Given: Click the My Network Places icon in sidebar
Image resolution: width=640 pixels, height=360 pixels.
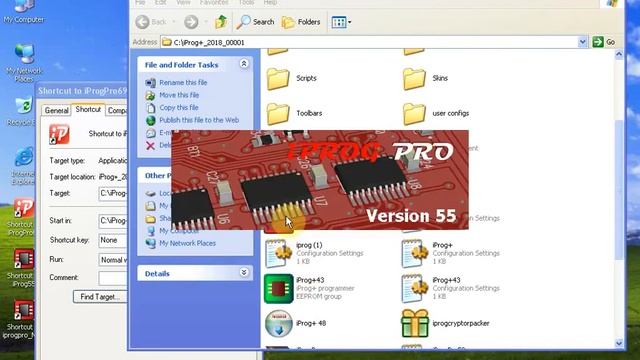Looking at the screenshot, I should pyautogui.click(x=151, y=243).
